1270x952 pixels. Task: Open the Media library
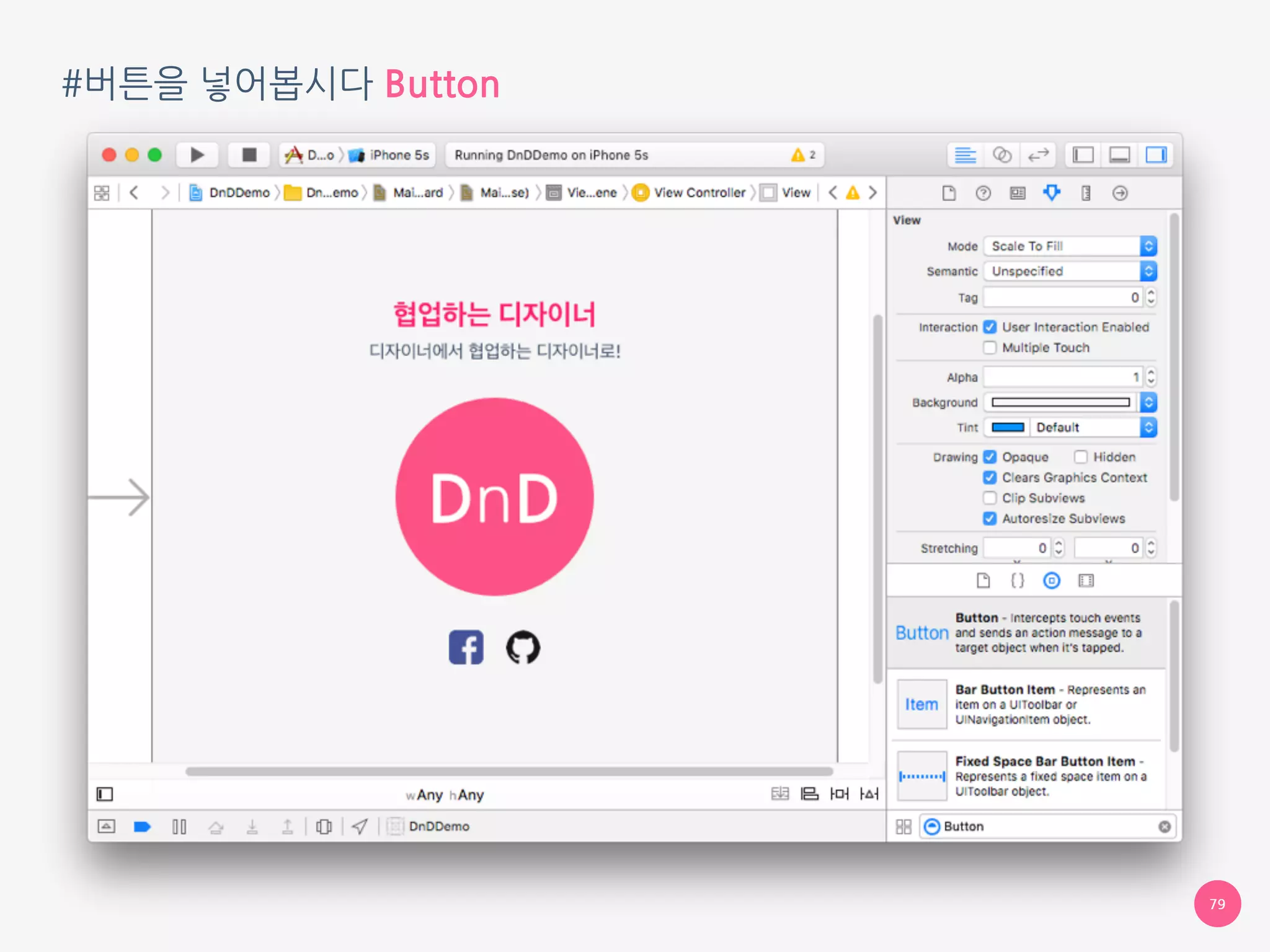1086,581
